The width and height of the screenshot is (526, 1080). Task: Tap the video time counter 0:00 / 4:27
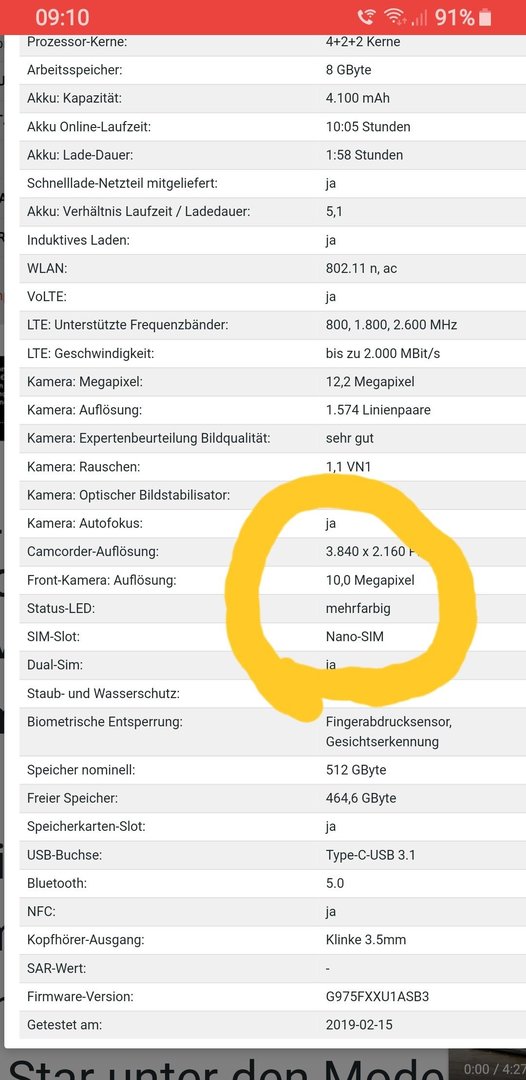point(494,1069)
